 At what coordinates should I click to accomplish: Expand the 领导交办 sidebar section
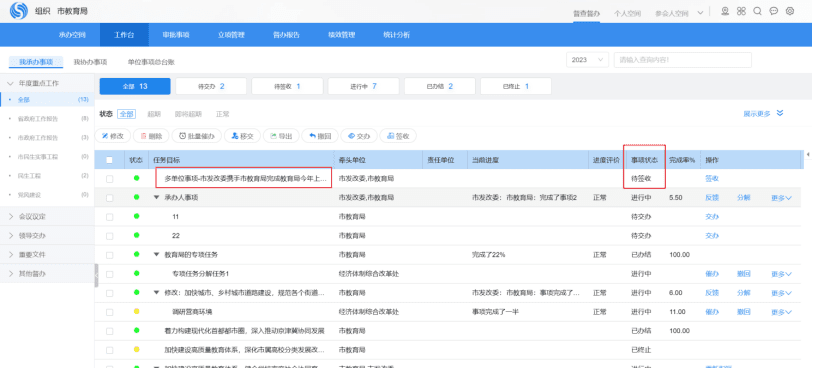click(x=10, y=235)
